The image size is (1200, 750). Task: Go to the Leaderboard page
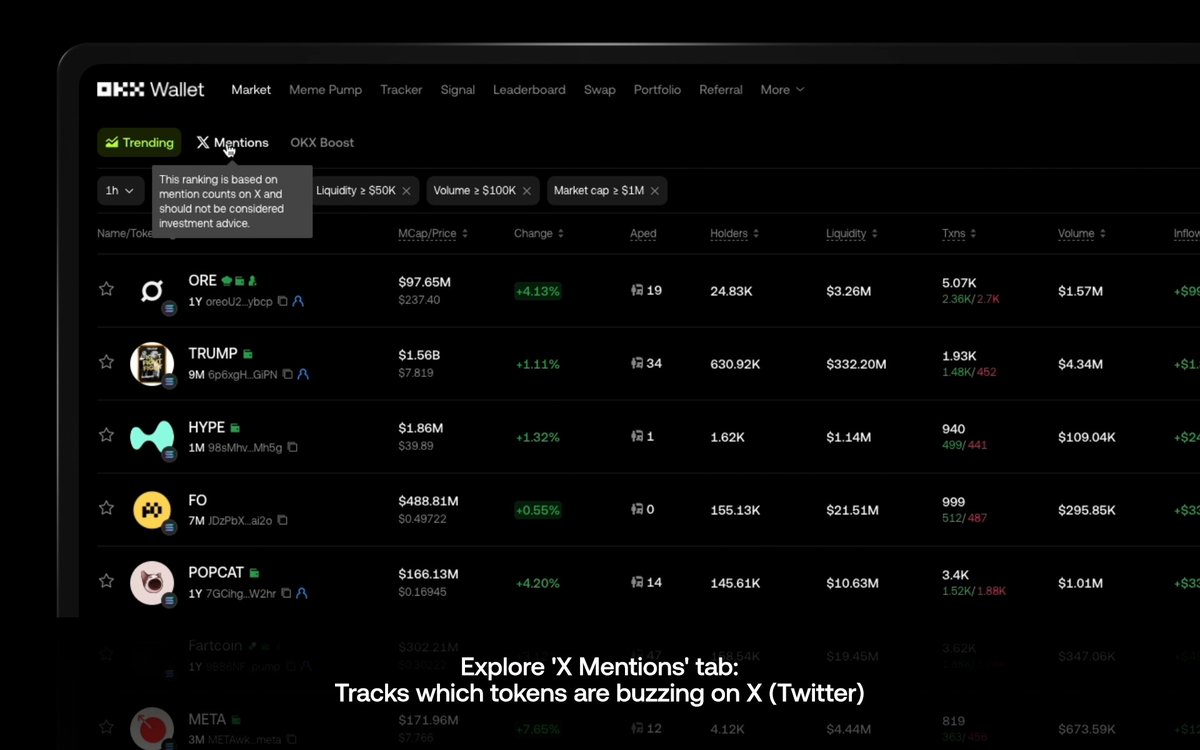tap(529, 90)
